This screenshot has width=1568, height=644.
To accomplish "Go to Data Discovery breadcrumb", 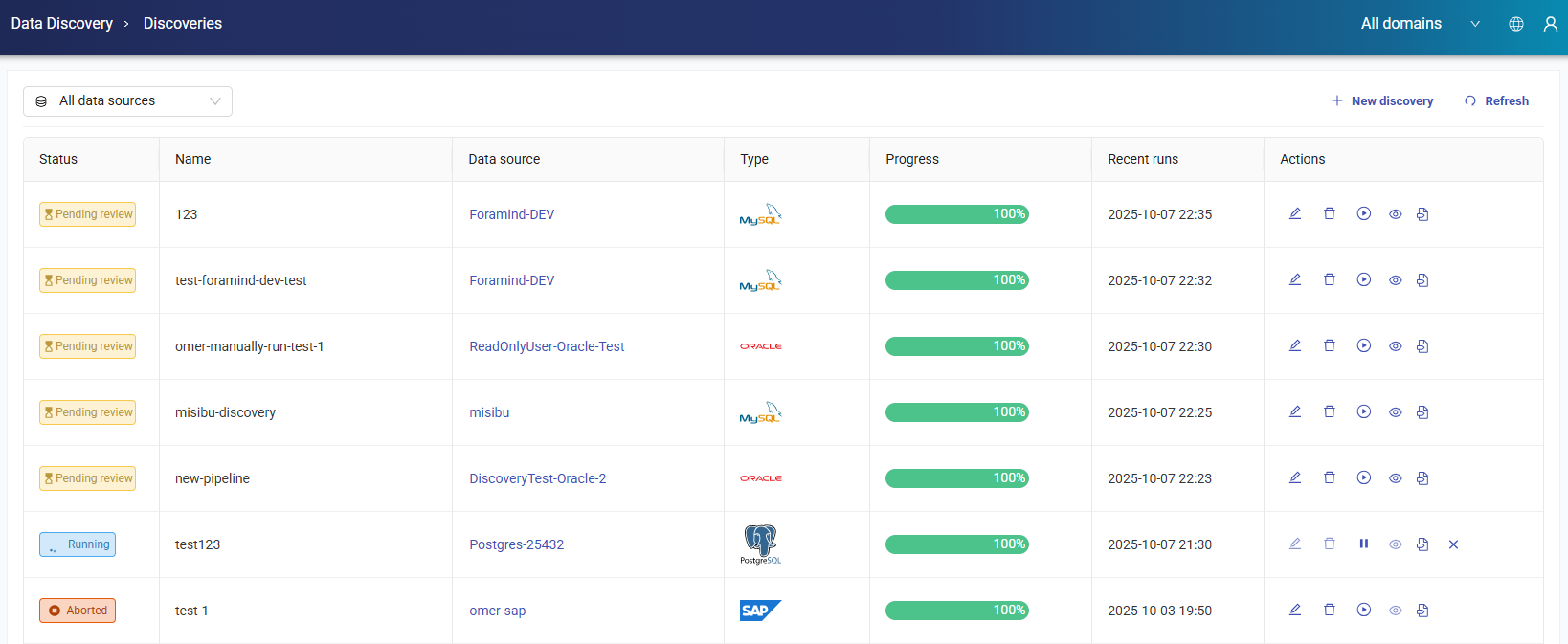I will point(62,24).
